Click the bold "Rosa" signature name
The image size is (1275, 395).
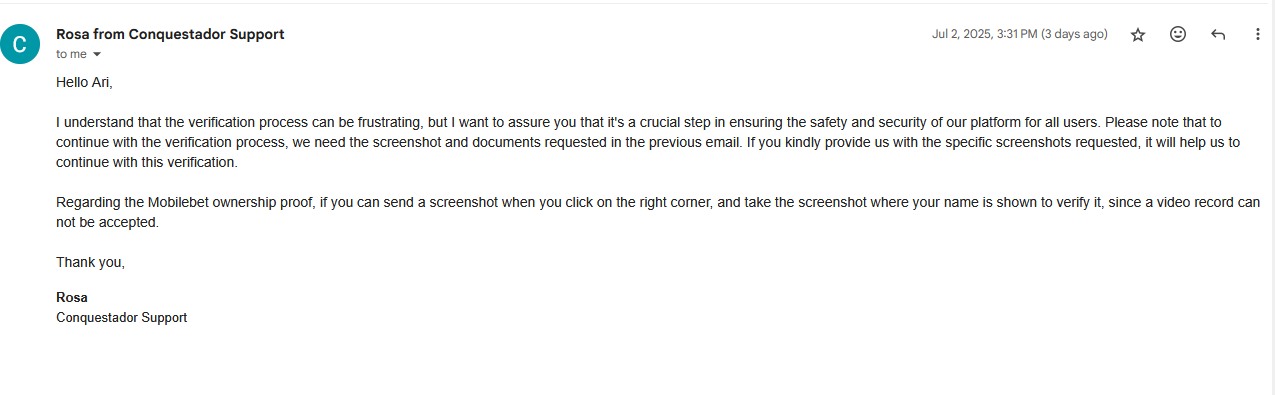[x=72, y=297]
